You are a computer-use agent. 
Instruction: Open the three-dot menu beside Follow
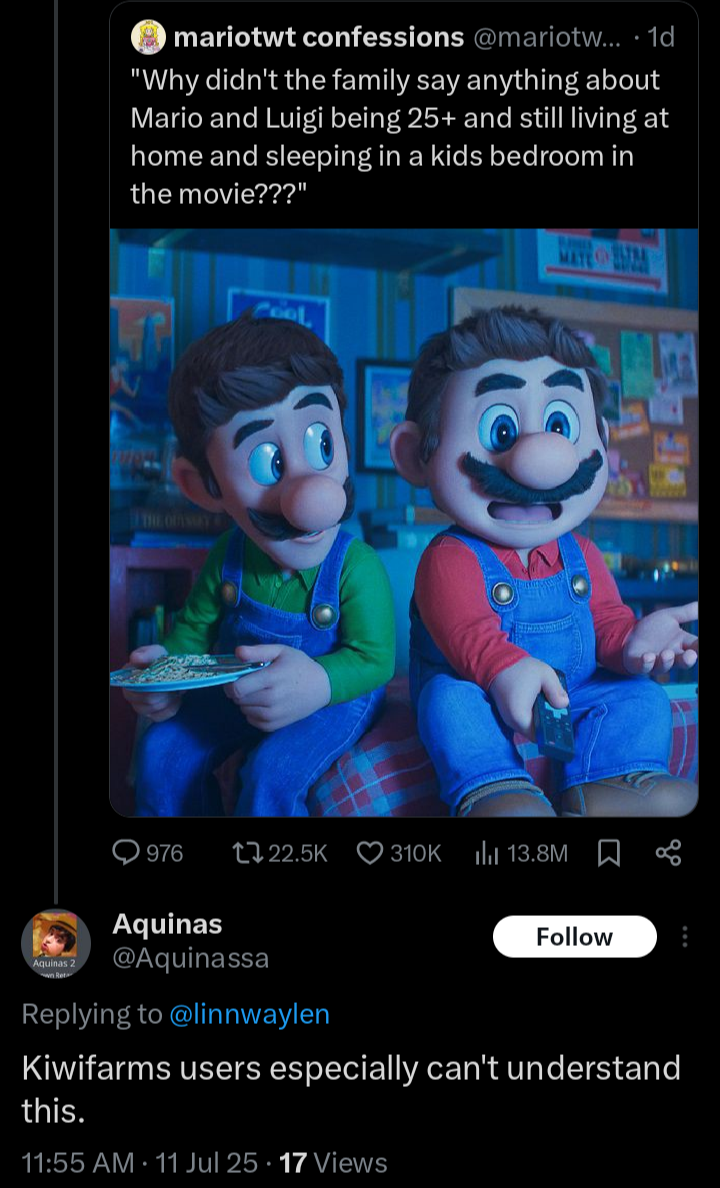click(x=684, y=936)
